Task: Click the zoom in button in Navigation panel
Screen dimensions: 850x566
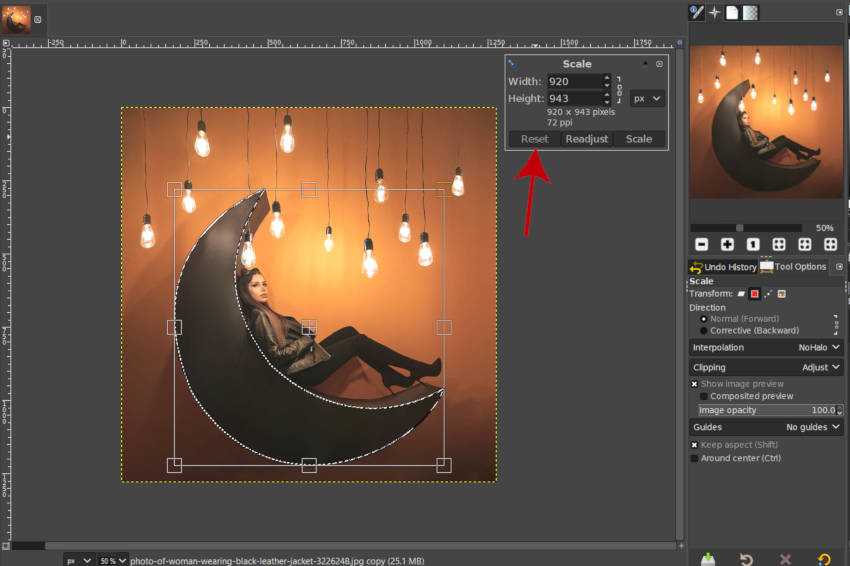Action: pyautogui.click(x=727, y=244)
